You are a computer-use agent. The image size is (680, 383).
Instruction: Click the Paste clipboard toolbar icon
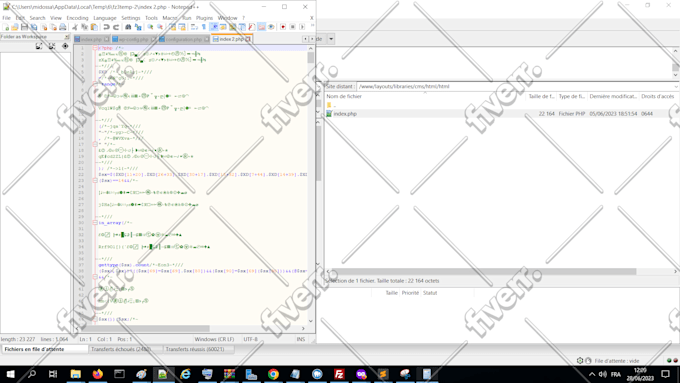[94, 27]
